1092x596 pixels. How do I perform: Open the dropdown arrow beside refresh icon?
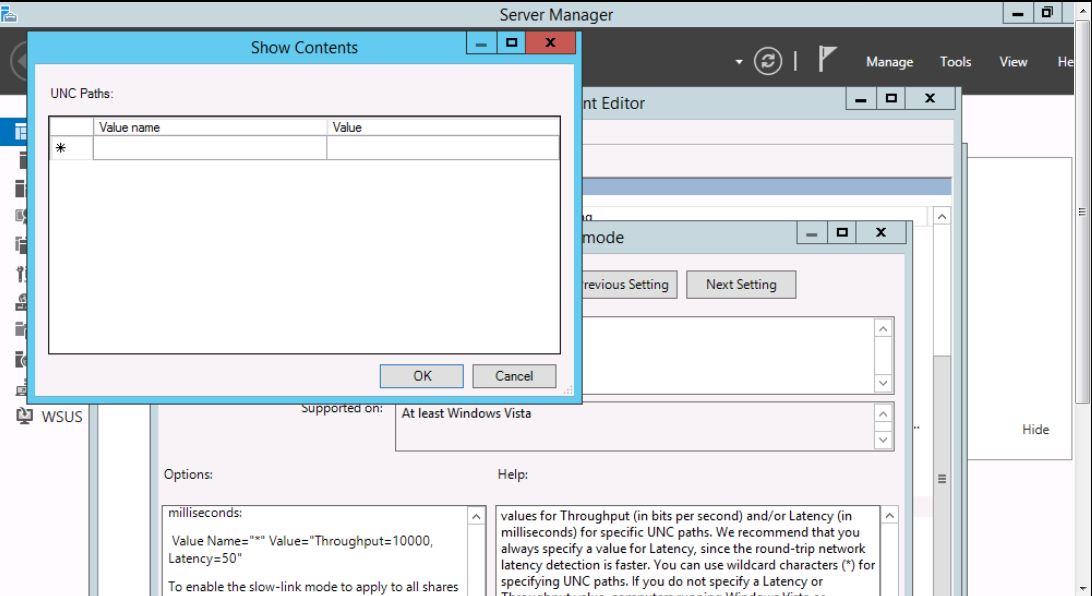[x=739, y=62]
